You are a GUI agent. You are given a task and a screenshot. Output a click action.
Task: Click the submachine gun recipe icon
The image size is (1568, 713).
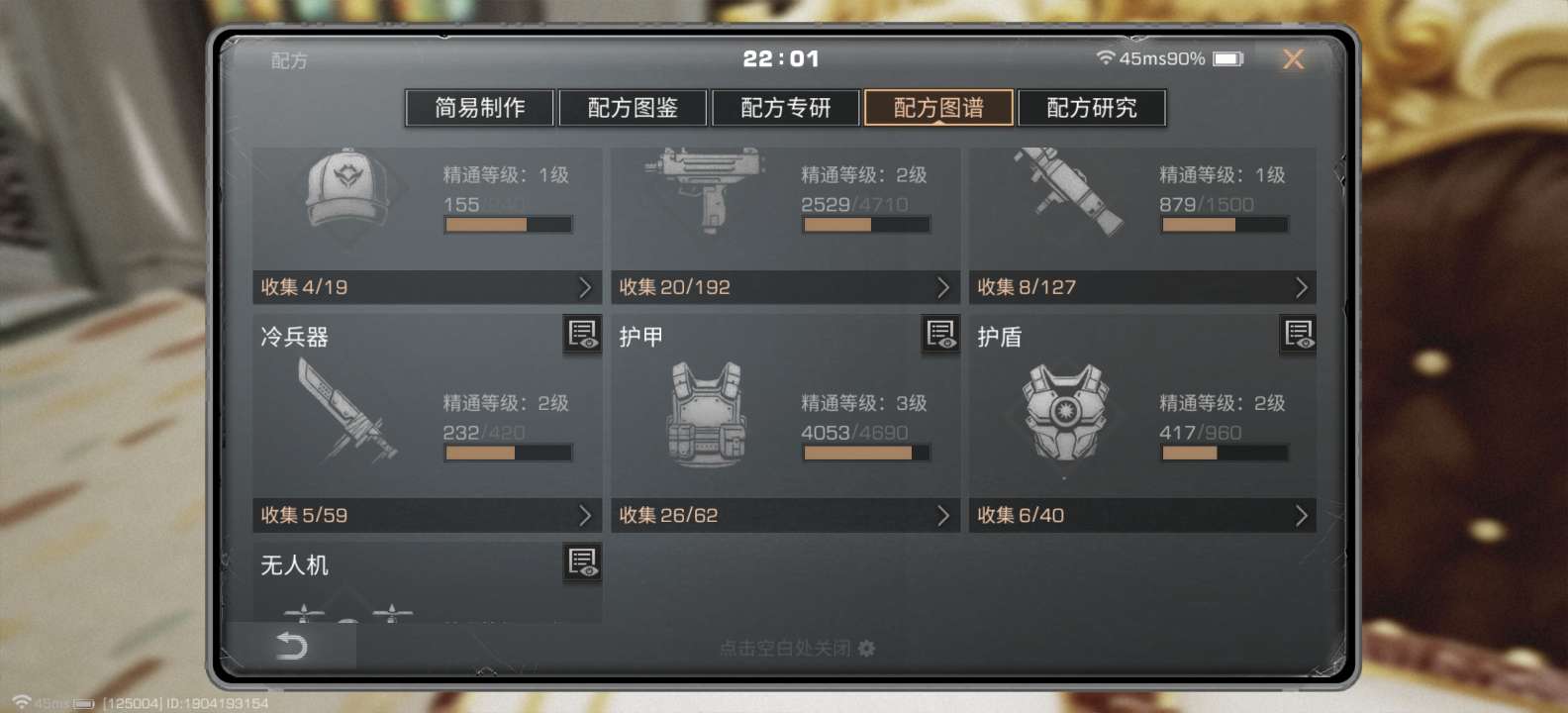[706, 188]
